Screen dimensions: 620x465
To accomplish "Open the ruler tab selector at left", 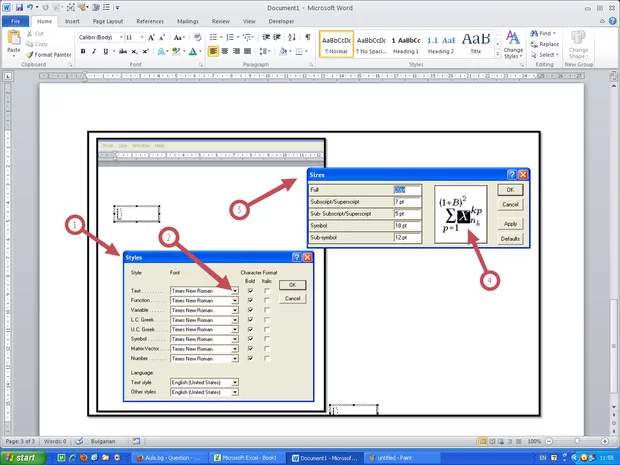I will [8, 76].
